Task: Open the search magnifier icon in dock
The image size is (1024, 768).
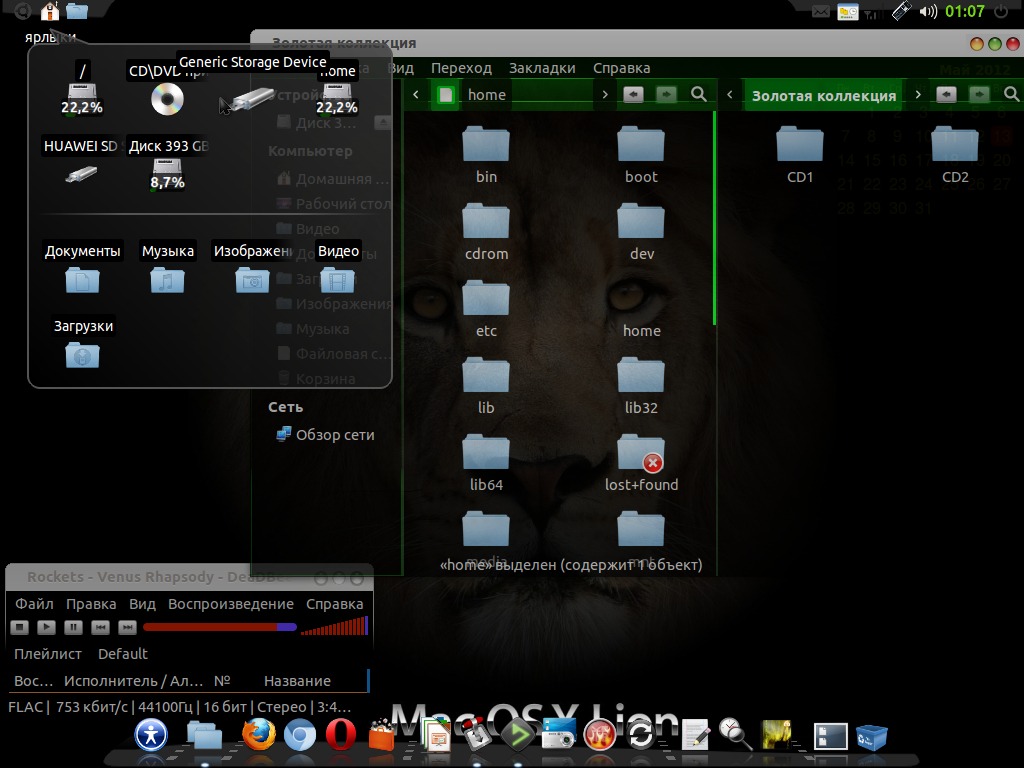Action: tap(735, 733)
